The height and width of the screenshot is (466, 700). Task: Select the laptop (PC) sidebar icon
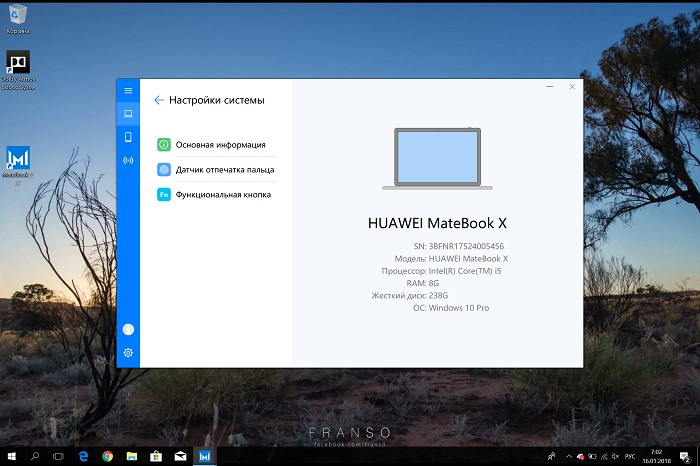128,114
